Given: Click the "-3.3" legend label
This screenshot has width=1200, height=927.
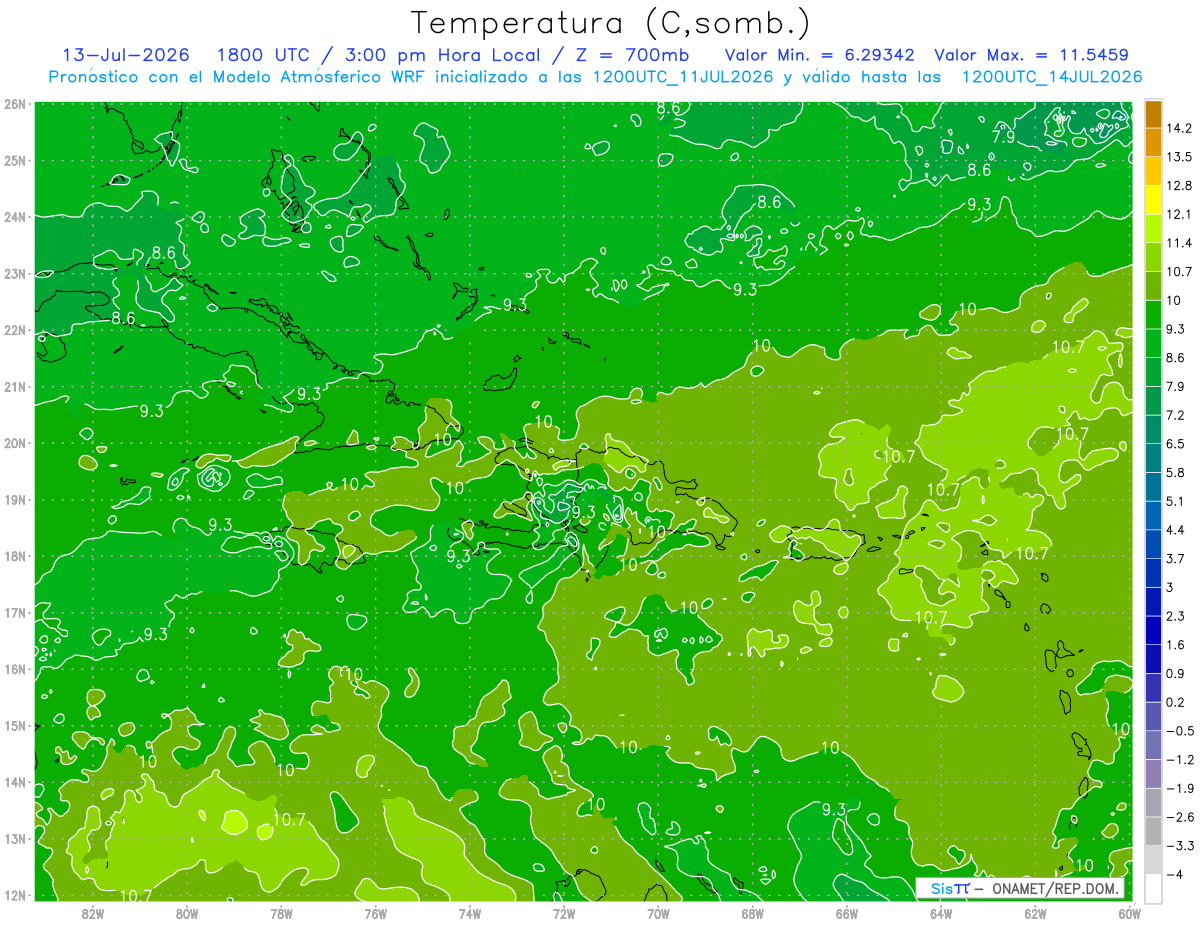Looking at the screenshot, I should 1179,845.
